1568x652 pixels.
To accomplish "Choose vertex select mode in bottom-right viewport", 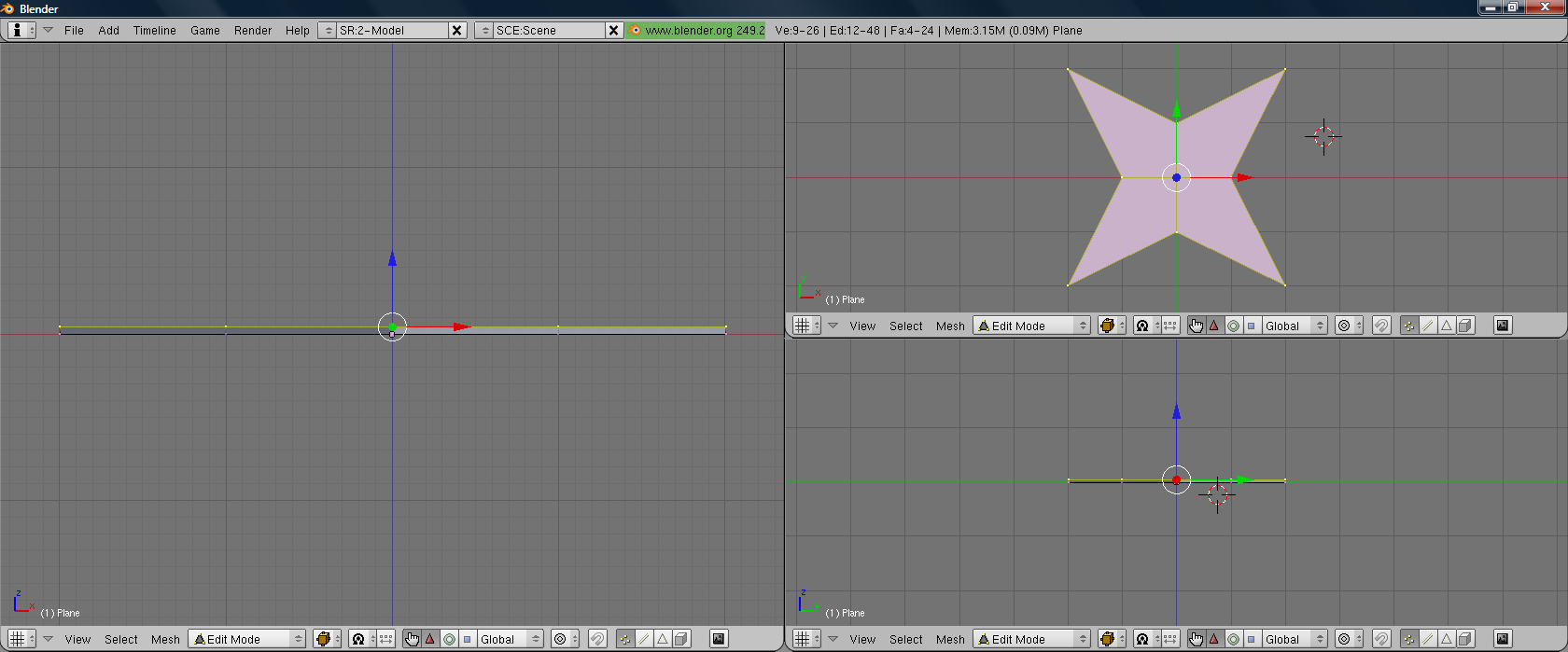I will coord(1409,639).
